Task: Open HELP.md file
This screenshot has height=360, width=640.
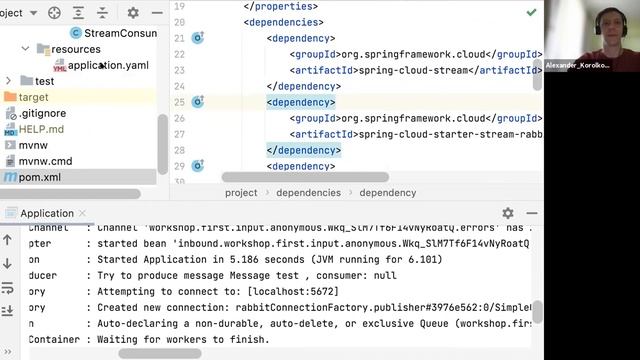Action: point(34,129)
